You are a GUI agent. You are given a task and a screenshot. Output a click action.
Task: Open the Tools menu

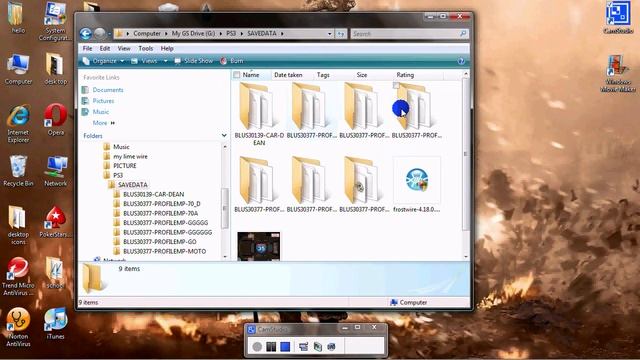point(146,48)
